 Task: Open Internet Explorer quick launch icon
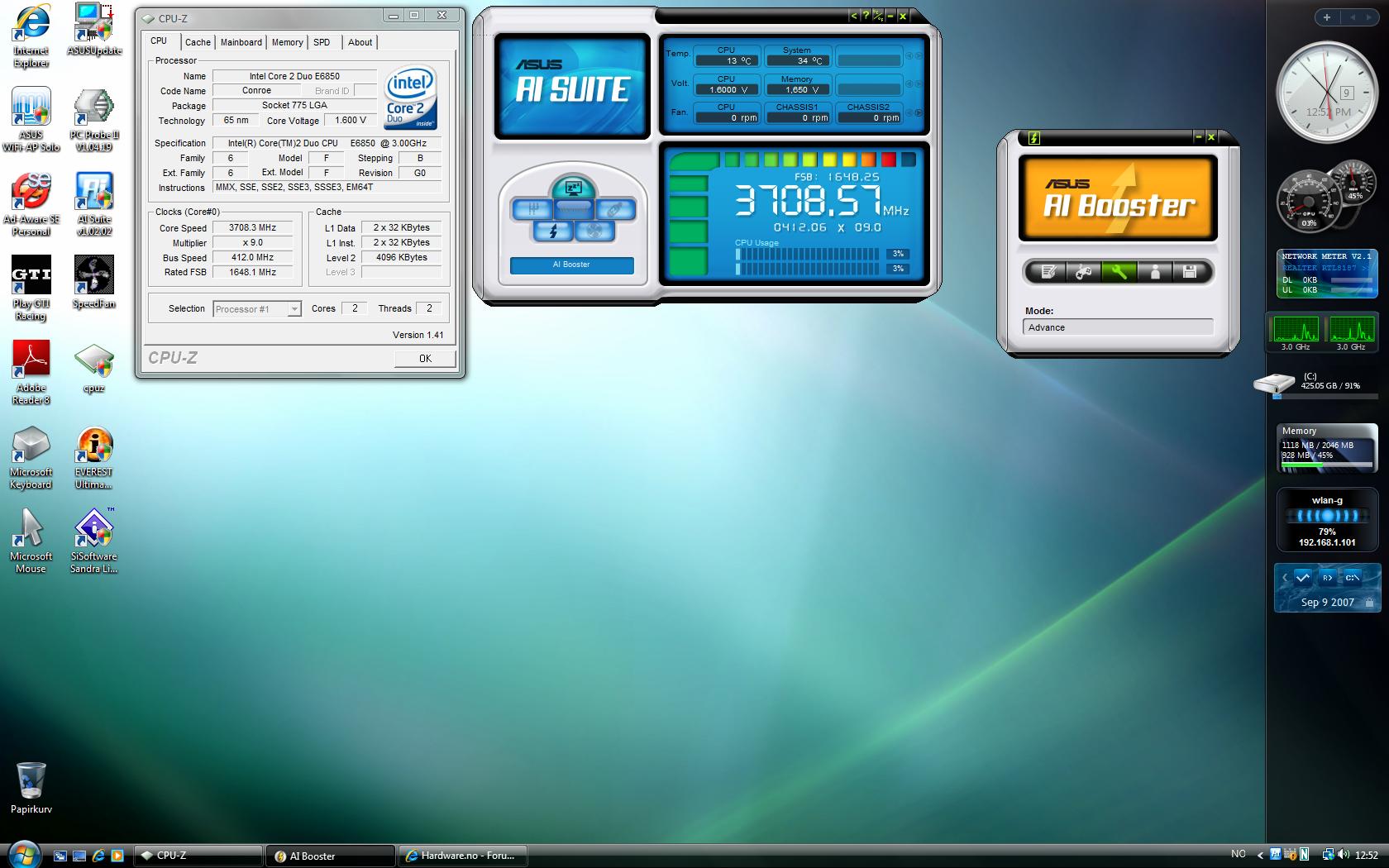(98, 856)
